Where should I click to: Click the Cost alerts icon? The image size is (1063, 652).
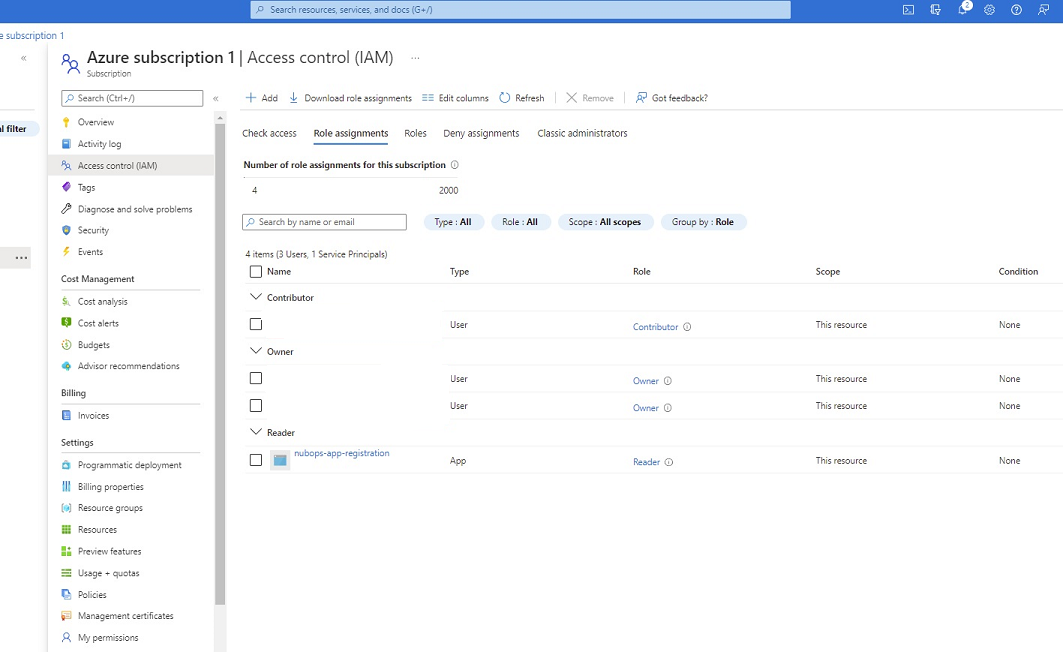pos(66,323)
